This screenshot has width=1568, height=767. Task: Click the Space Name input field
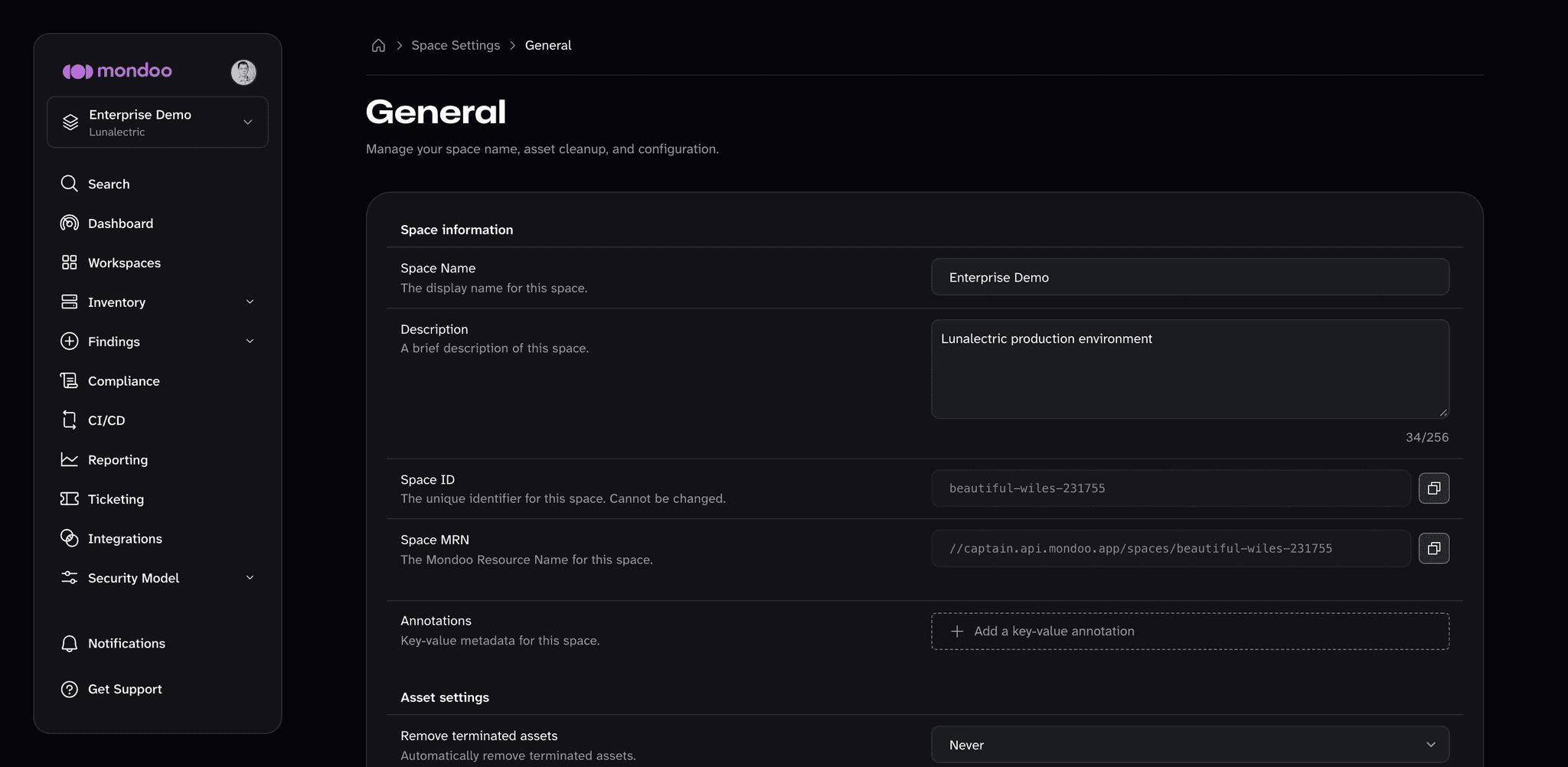pyautogui.click(x=1190, y=276)
